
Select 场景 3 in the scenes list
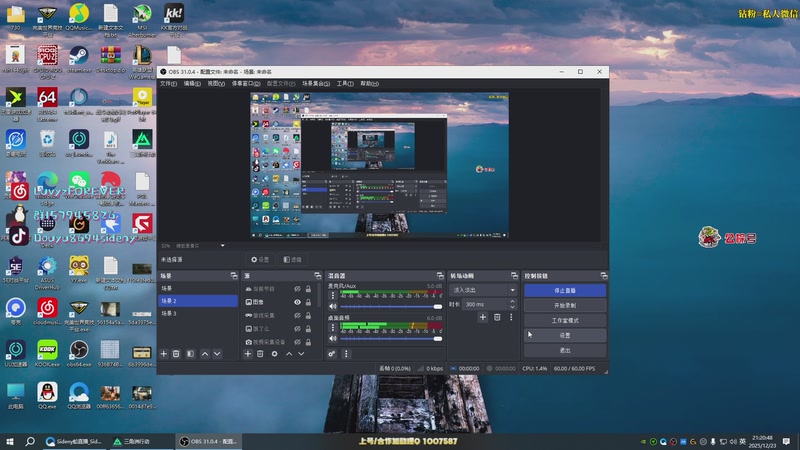[169, 313]
